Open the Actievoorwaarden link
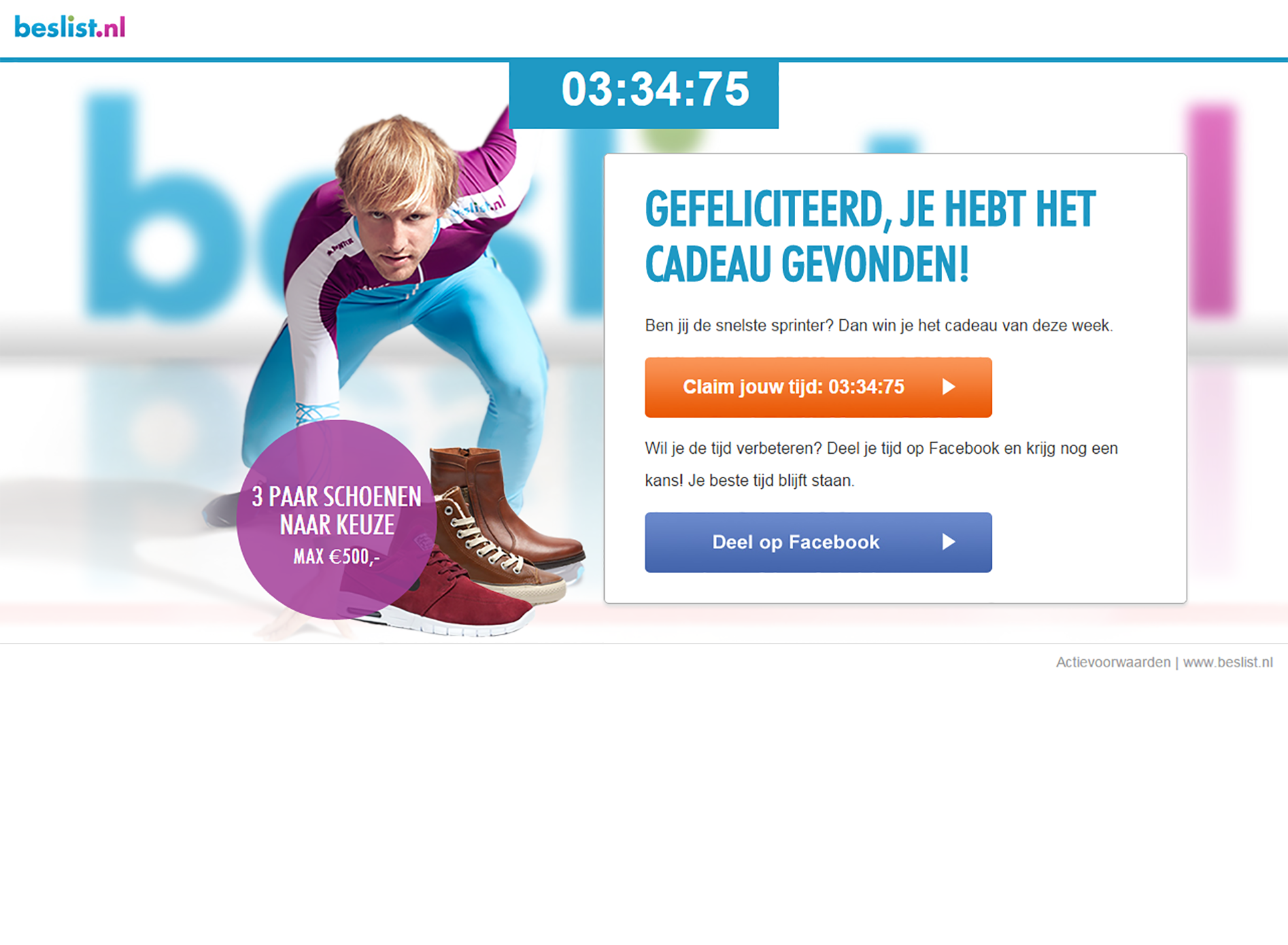 [1113, 662]
